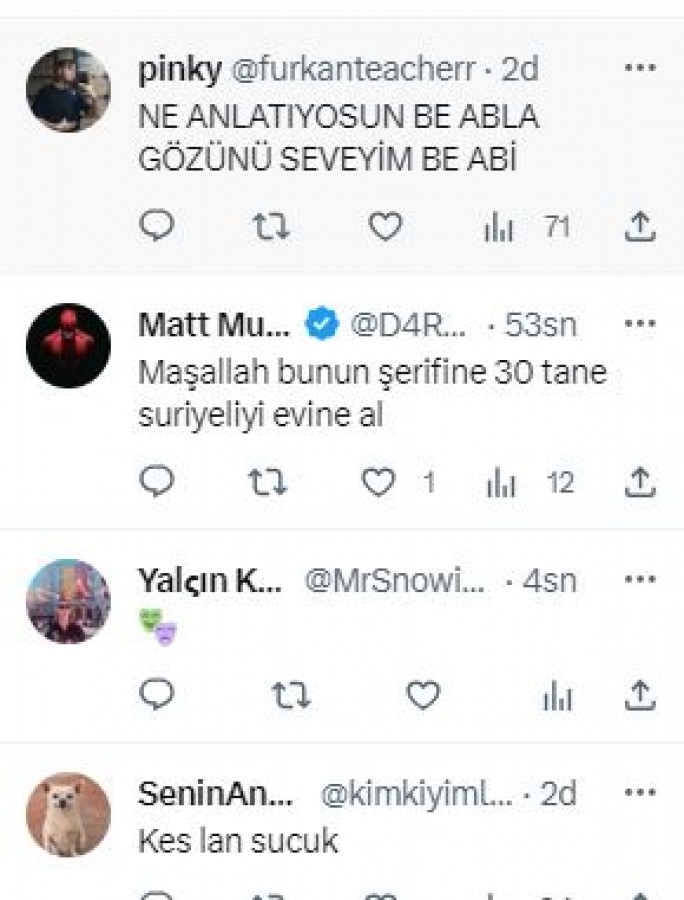Share the Maşallah tweet
This screenshot has width=684, height=900.
point(638,483)
